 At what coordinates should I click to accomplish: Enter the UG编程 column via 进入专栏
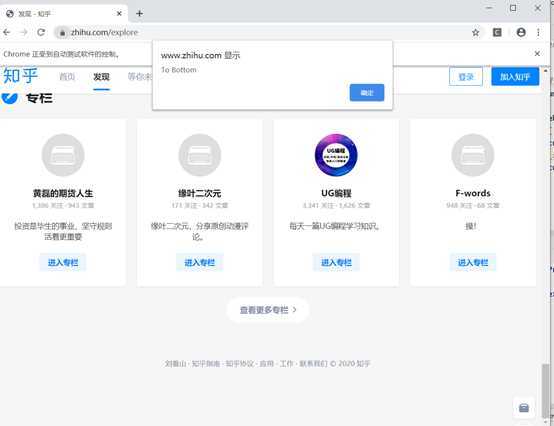click(x=336, y=262)
